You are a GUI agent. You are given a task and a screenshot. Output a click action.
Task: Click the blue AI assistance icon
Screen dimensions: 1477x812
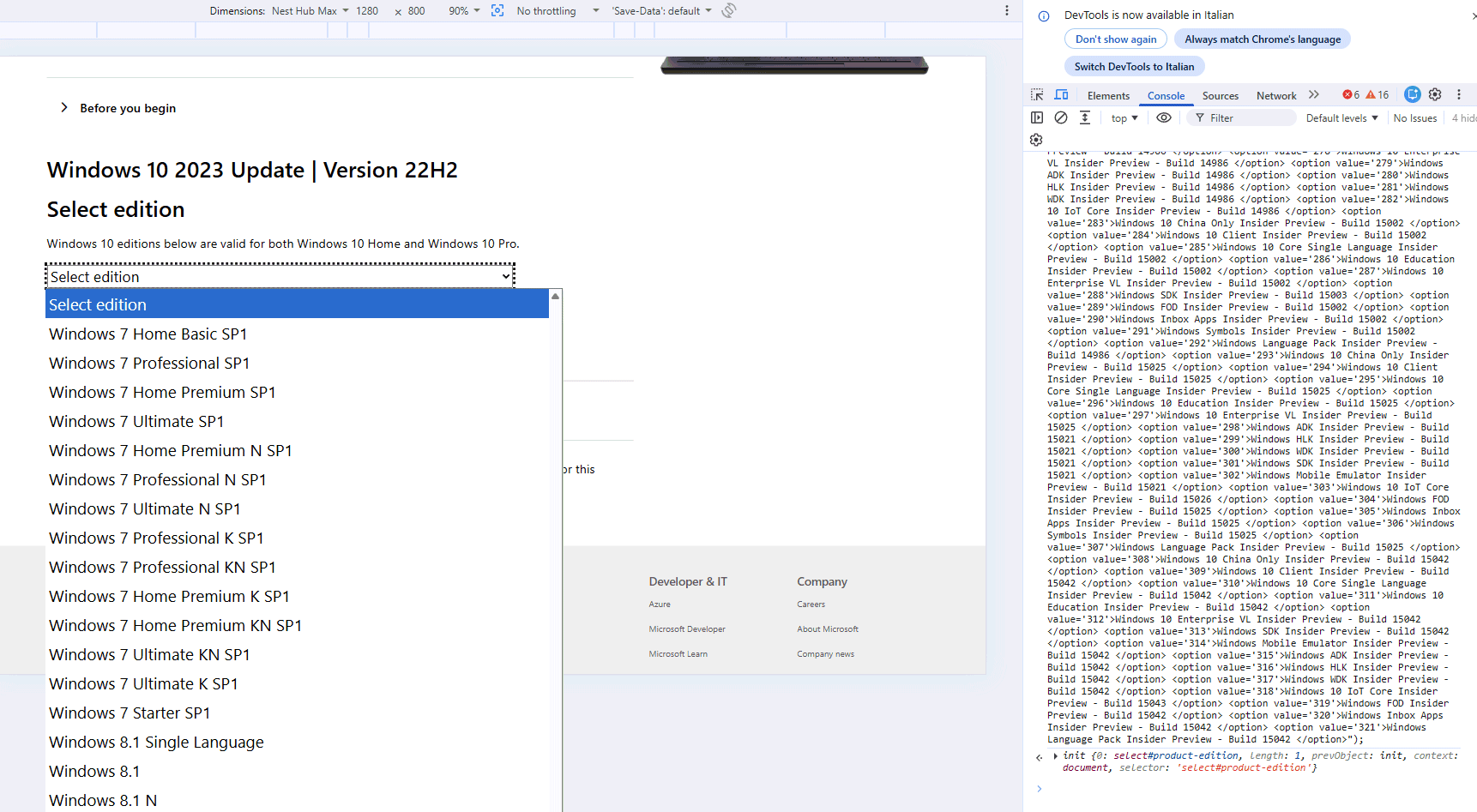1412,94
